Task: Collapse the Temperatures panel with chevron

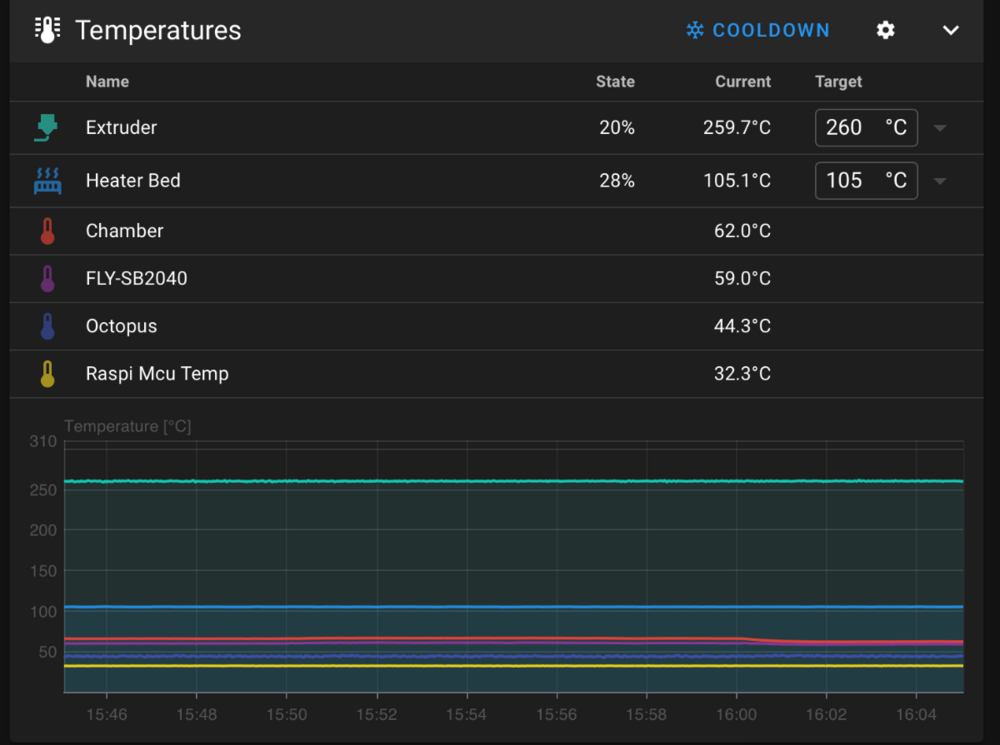Action: (x=951, y=30)
